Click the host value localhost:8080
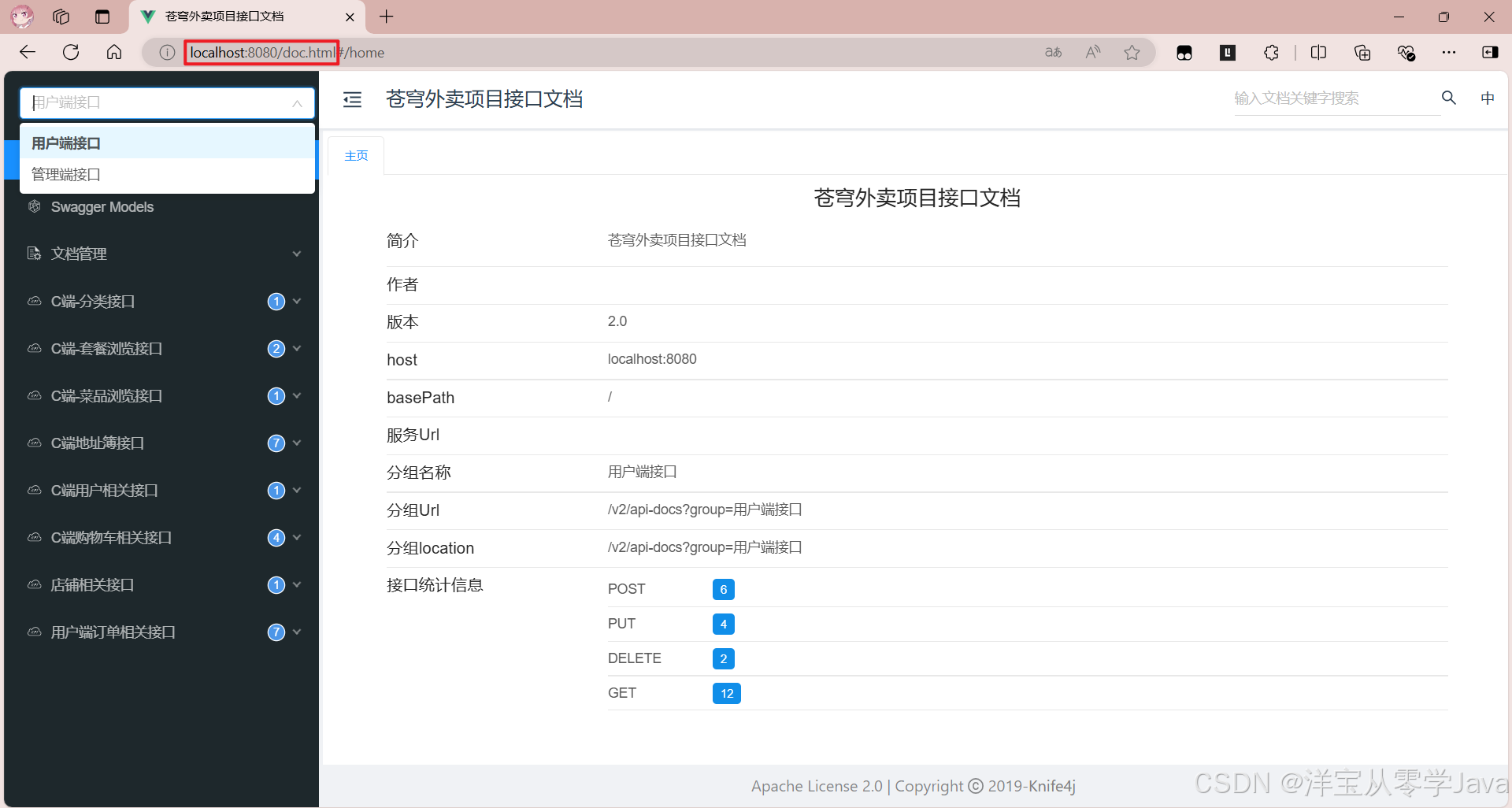Image resolution: width=1512 pixels, height=808 pixels. pyautogui.click(x=652, y=359)
